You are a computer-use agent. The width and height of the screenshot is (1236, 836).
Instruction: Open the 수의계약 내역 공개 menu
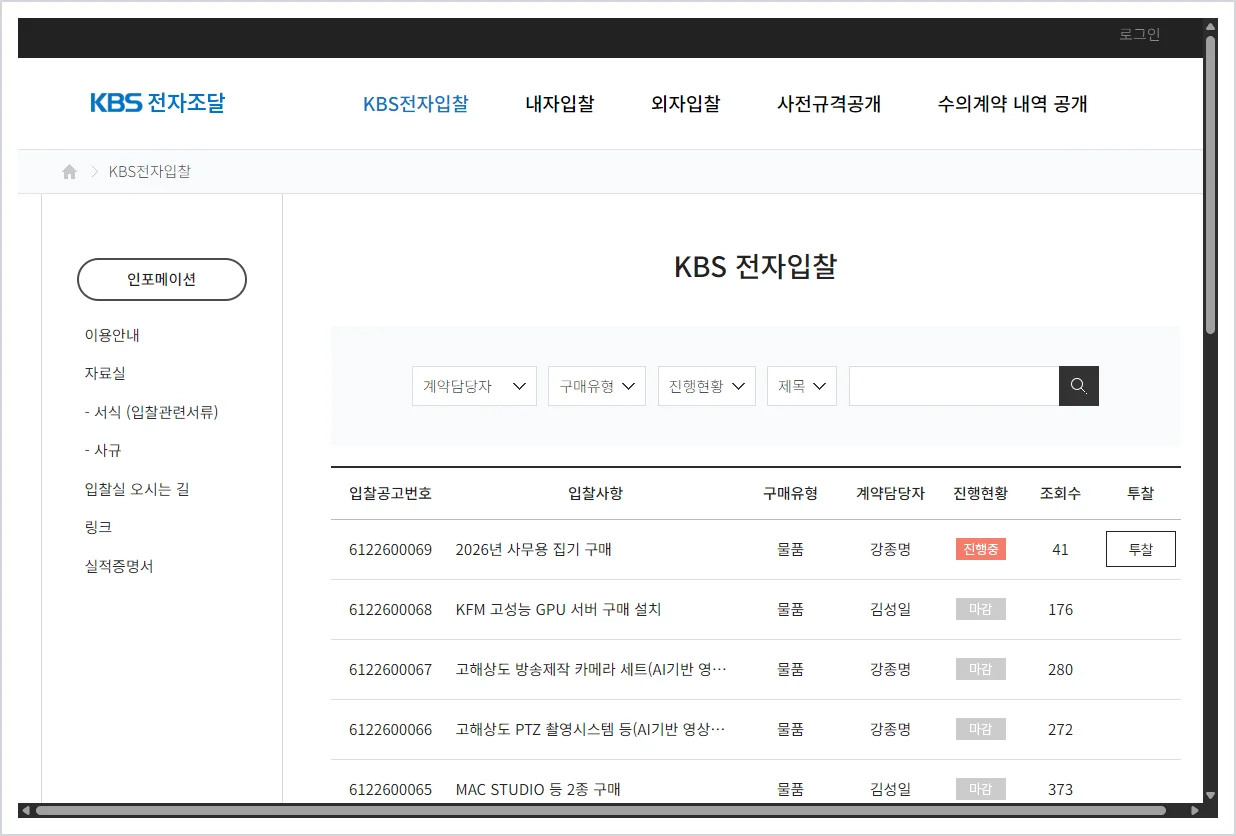point(1013,104)
